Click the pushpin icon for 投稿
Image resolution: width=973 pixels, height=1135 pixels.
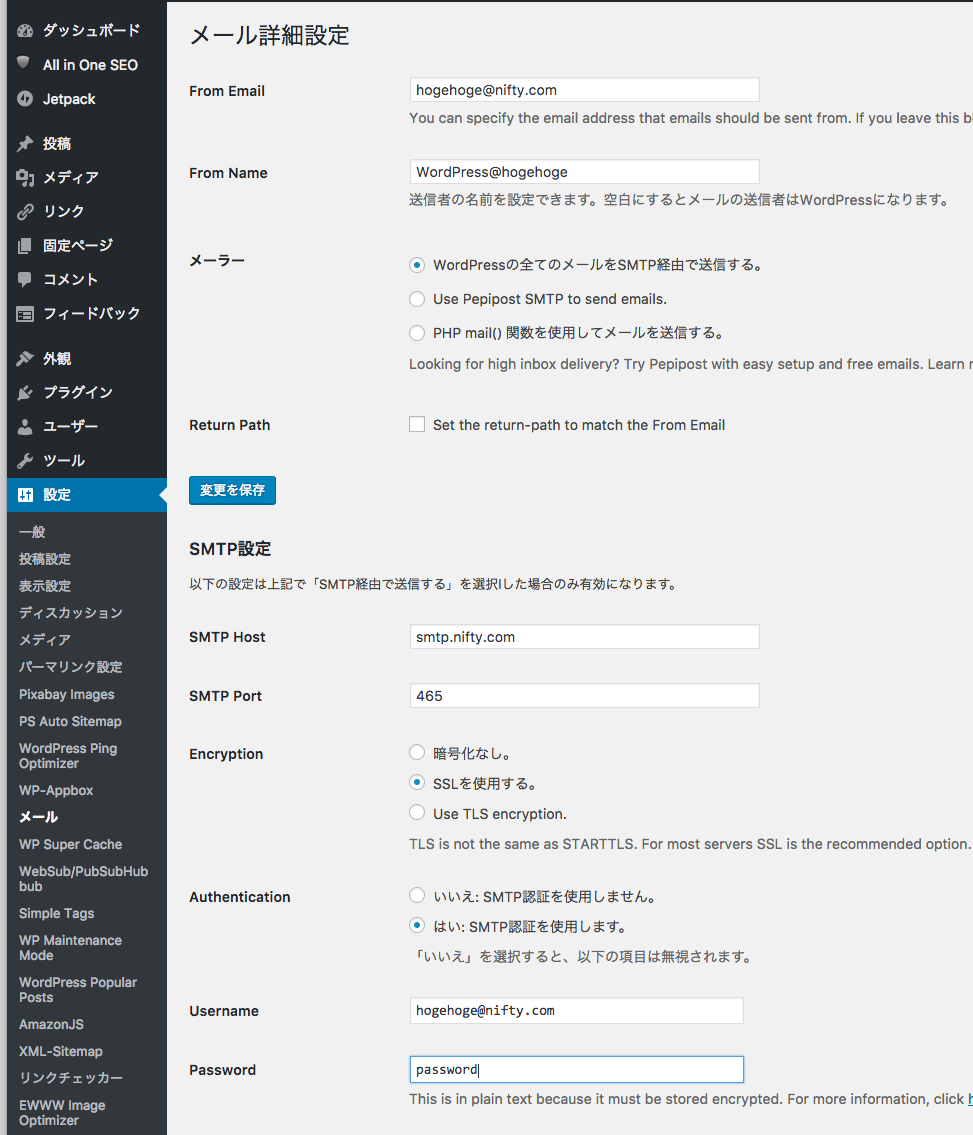[x=25, y=143]
